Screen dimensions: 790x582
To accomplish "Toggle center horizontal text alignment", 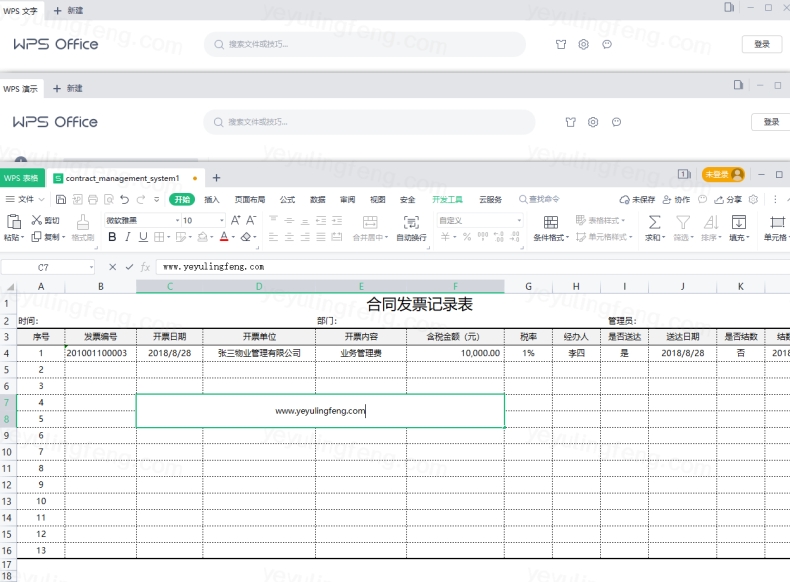I will click(x=289, y=237).
